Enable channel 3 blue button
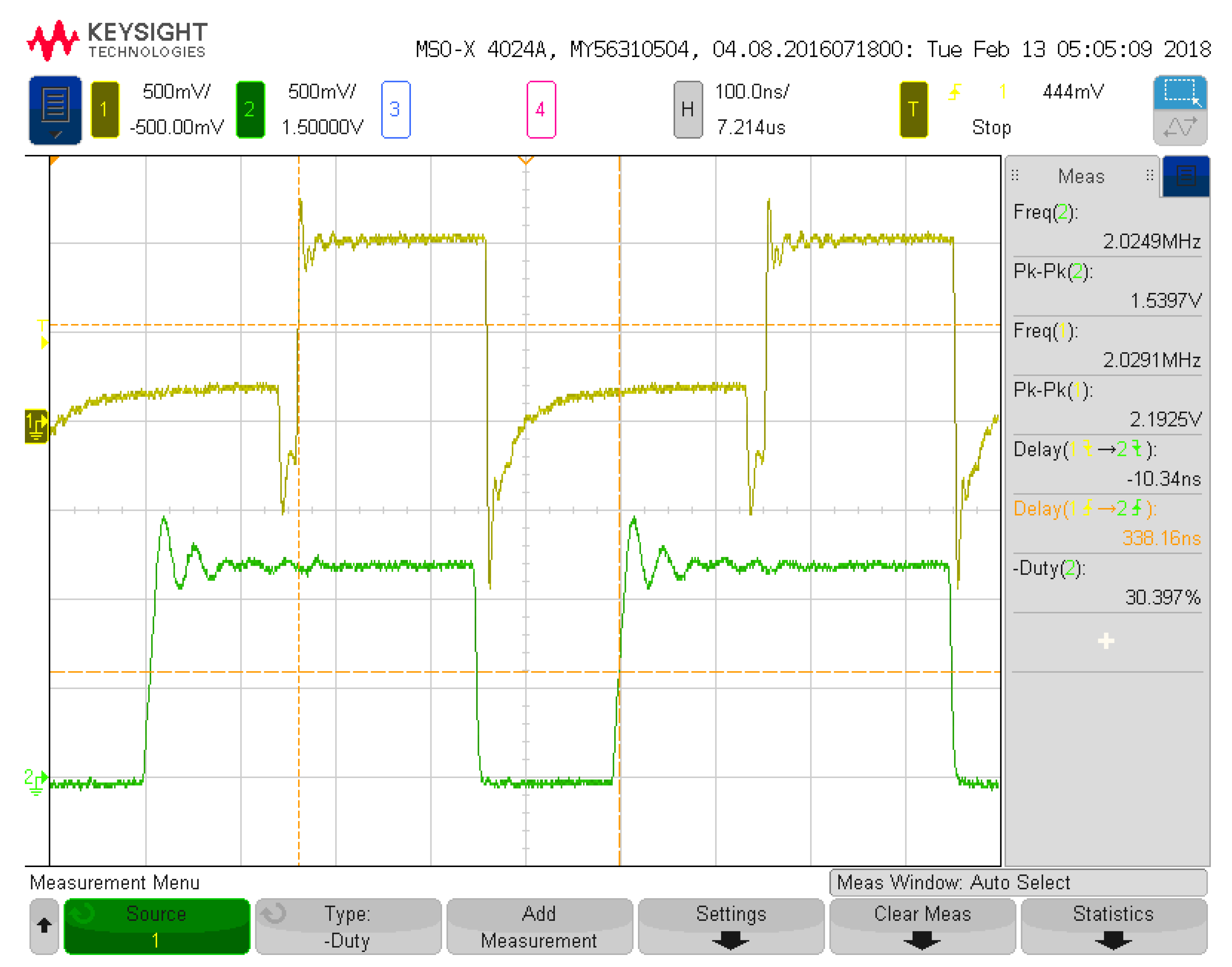 tap(395, 109)
